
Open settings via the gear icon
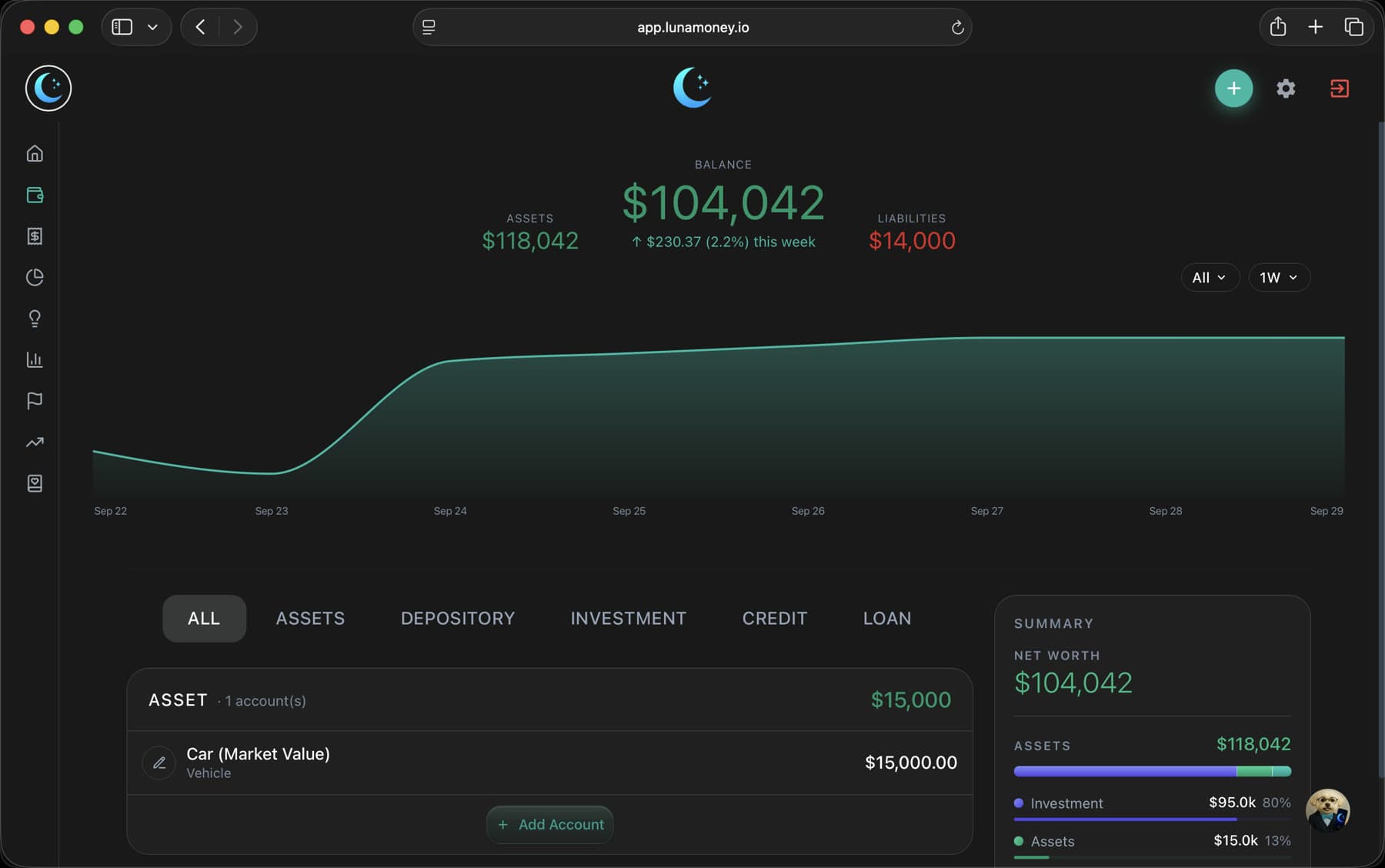pos(1286,88)
